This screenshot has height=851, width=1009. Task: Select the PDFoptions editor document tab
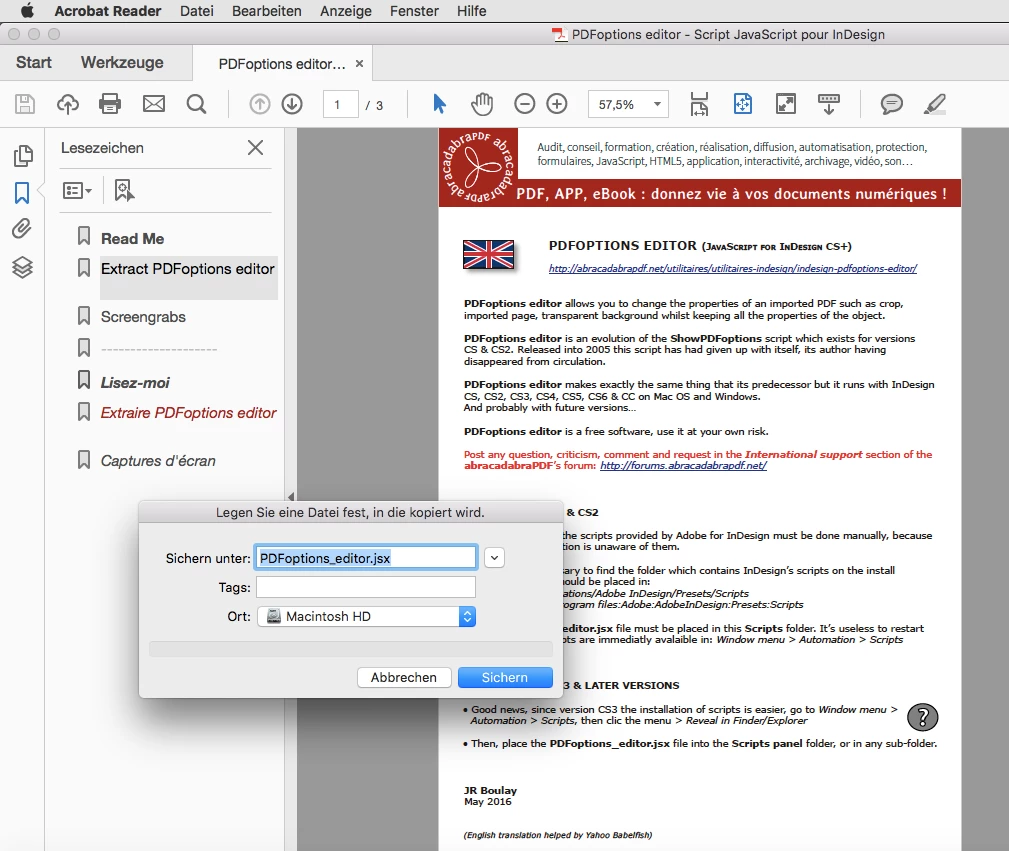pyautogui.click(x=282, y=64)
